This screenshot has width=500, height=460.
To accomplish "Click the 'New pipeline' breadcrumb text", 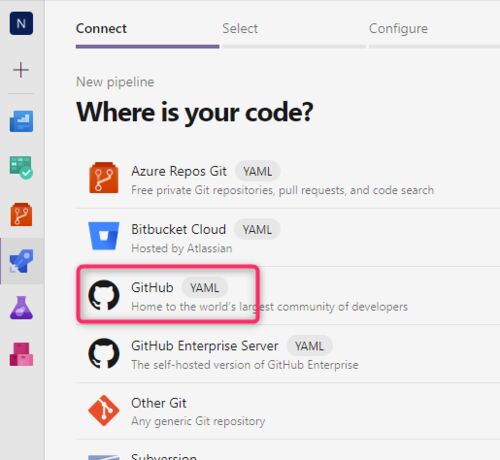I will [115, 82].
